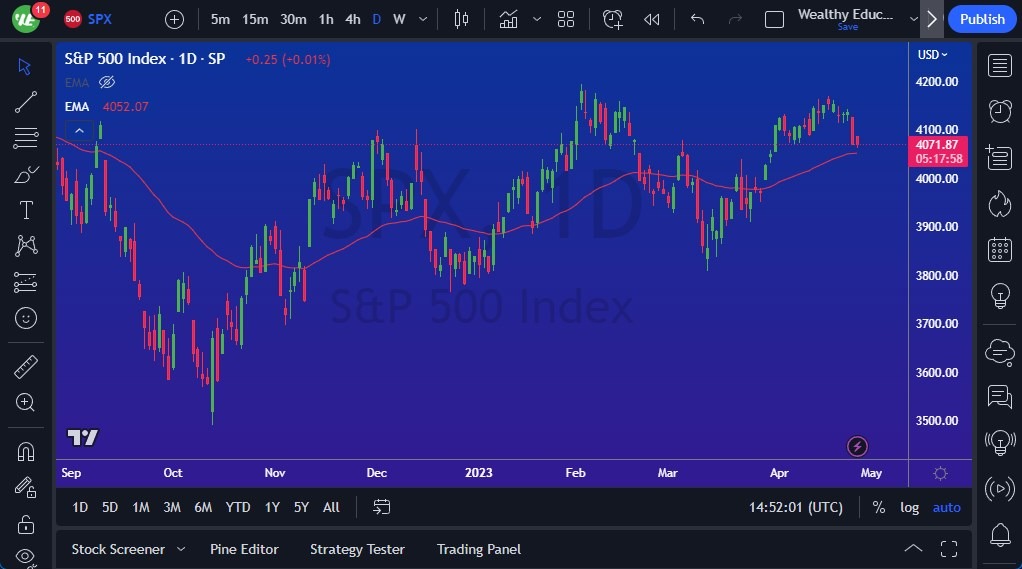Open the Pine Editor tab
1022x569 pixels.
[x=244, y=549]
